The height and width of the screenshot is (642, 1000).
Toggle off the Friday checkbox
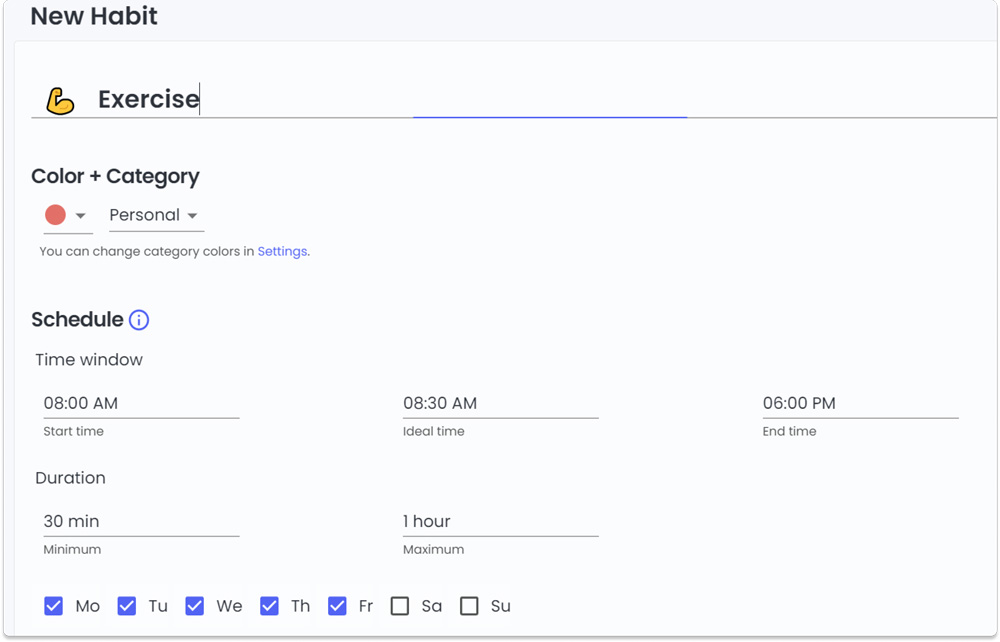(x=337, y=606)
